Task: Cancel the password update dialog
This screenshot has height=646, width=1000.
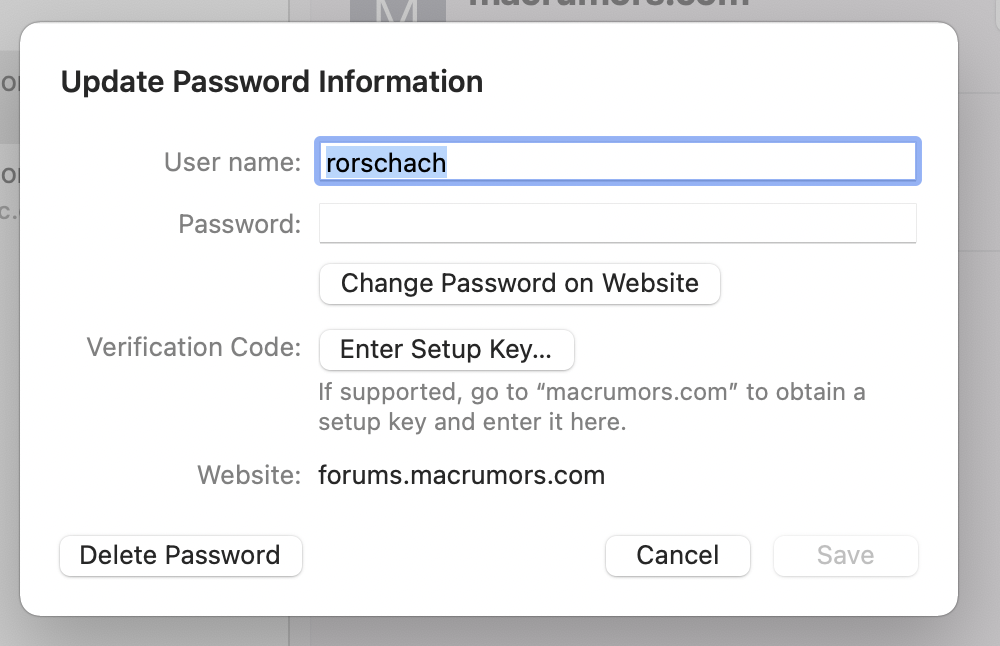Action: tap(677, 555)
